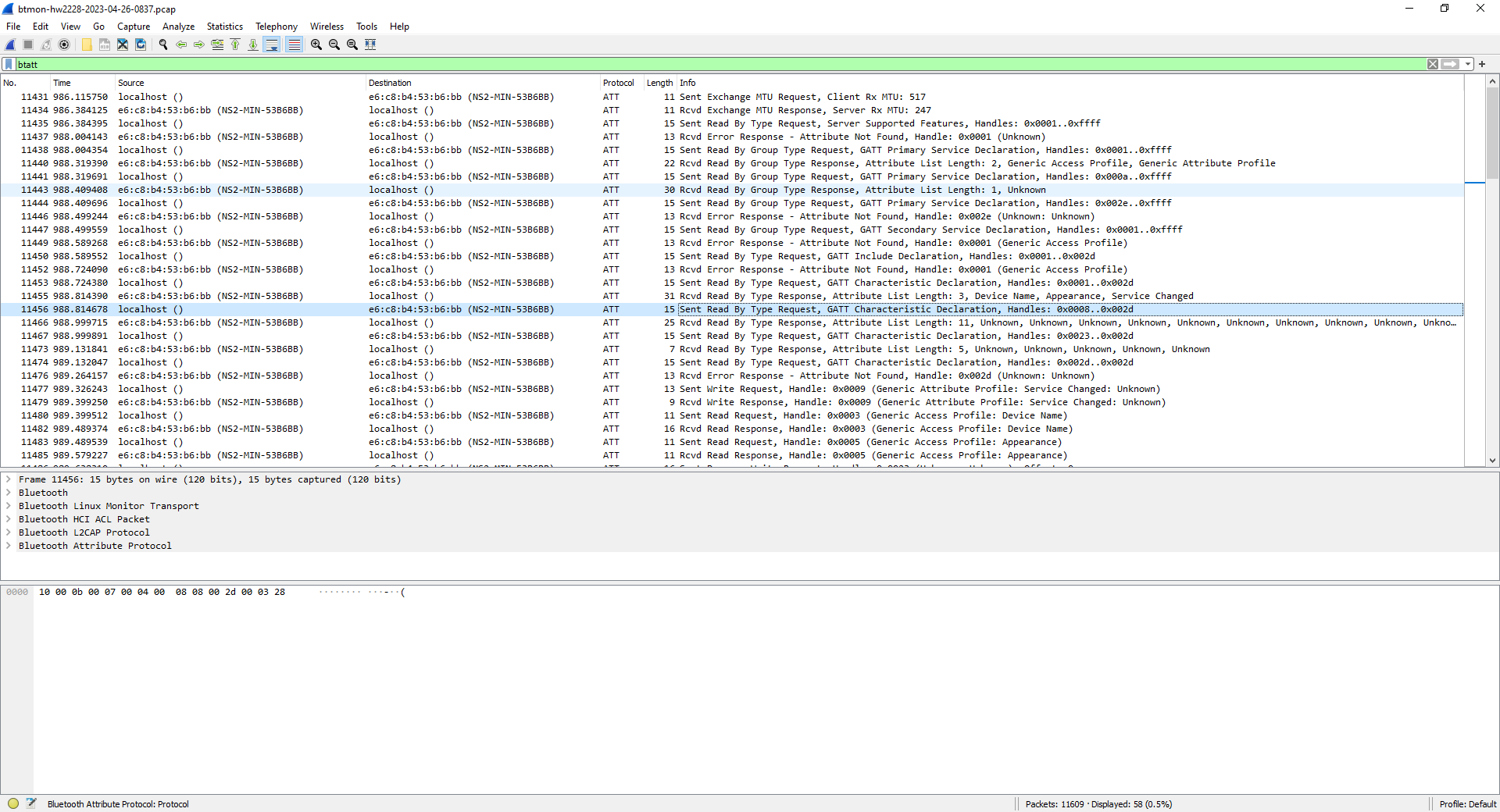Open capture file properties pencil icon
Viewport: 1500px width, 812px height.
click(31, 803)
